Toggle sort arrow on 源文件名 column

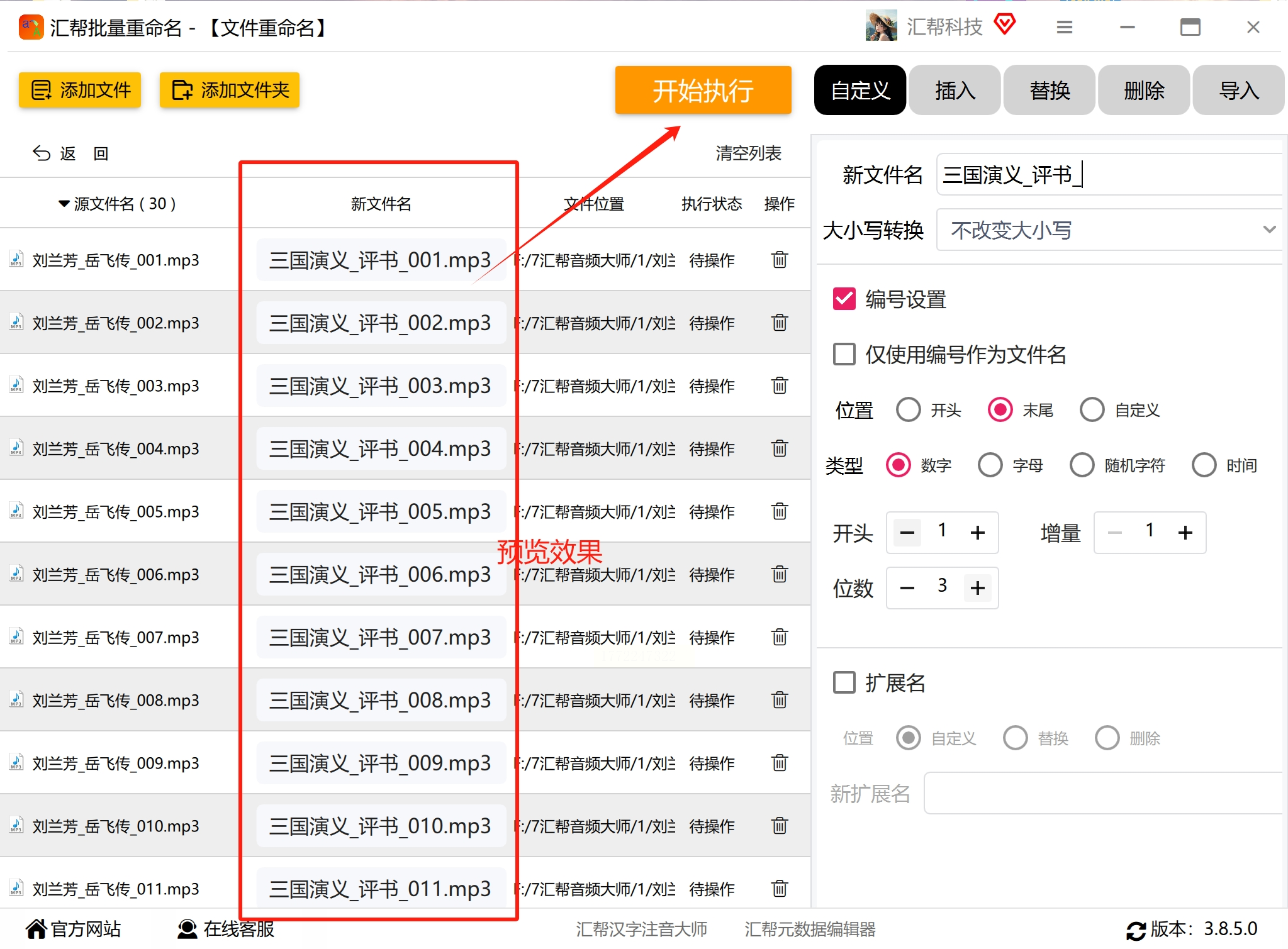pos(64,204)
